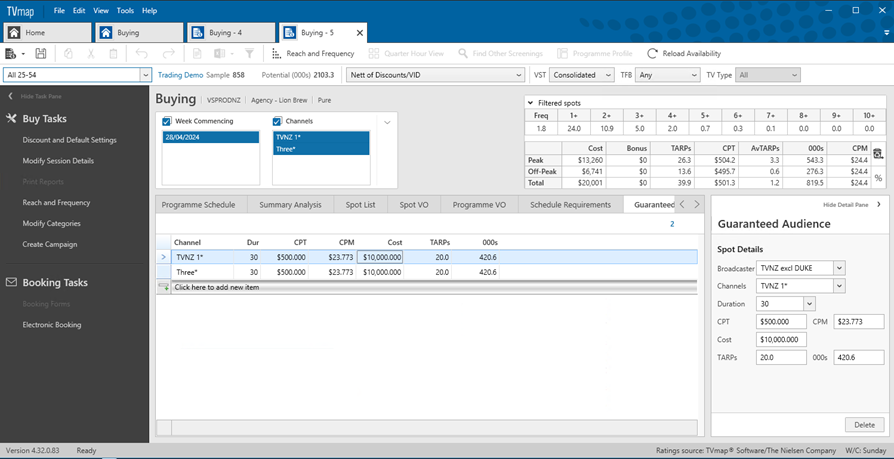Screen dimensions: 894x459
Task: Click the calculator icon beside CPM column
Action: [x=878, y=153]
